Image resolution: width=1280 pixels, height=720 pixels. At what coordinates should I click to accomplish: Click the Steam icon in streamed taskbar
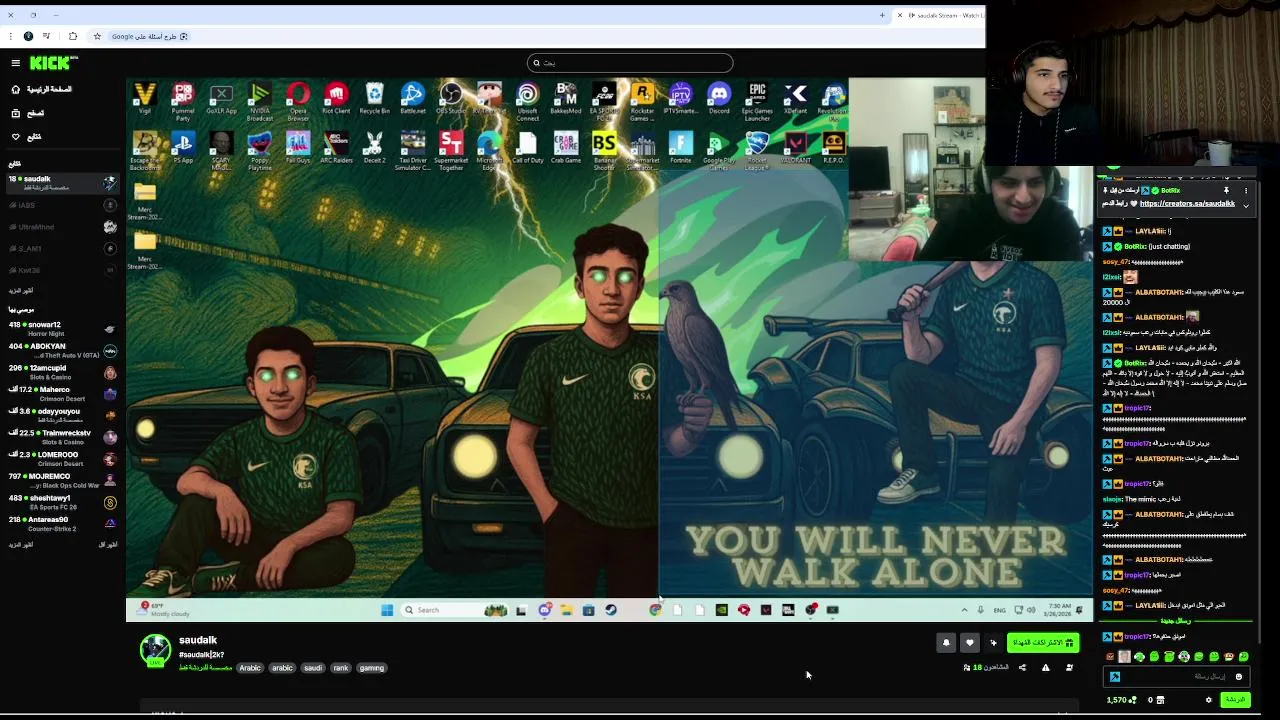click(x=611, y=610)
